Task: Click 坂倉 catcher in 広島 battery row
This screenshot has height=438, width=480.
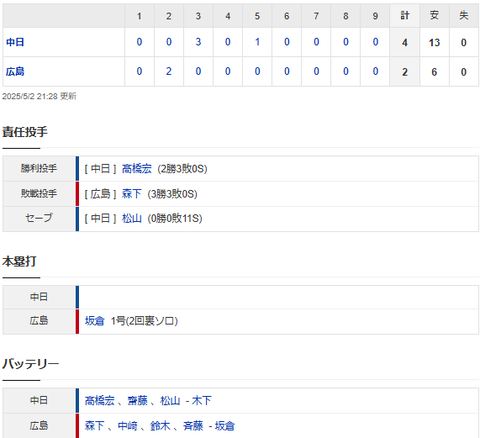Action: [224, 426]
